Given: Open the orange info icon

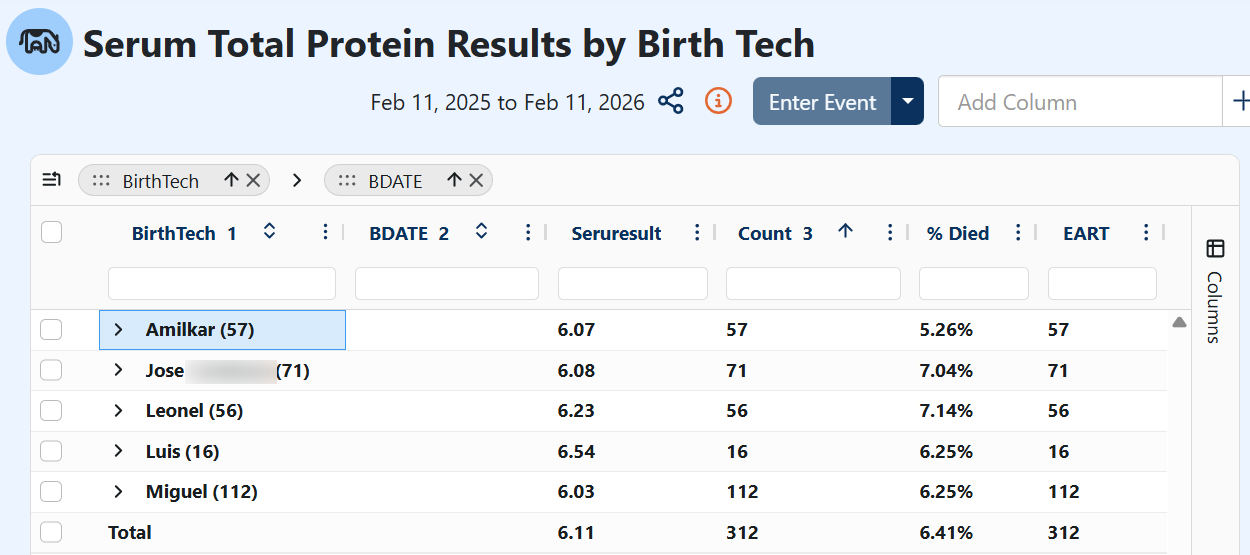Looking at the screenshot, I should [718, 101].
